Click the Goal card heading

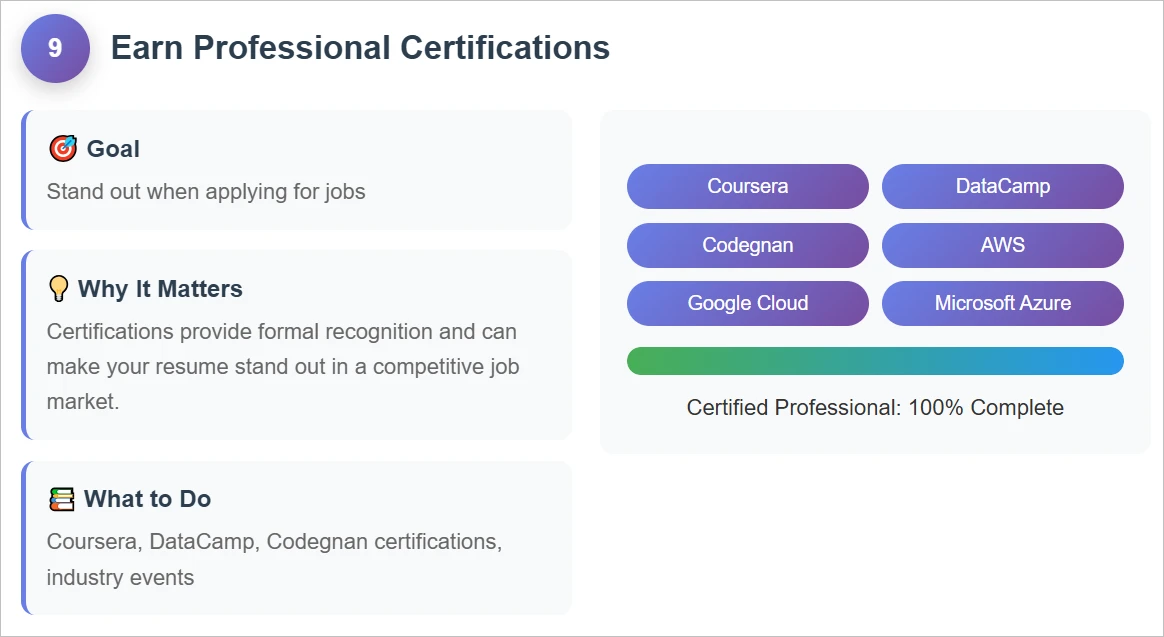(113, 148)
